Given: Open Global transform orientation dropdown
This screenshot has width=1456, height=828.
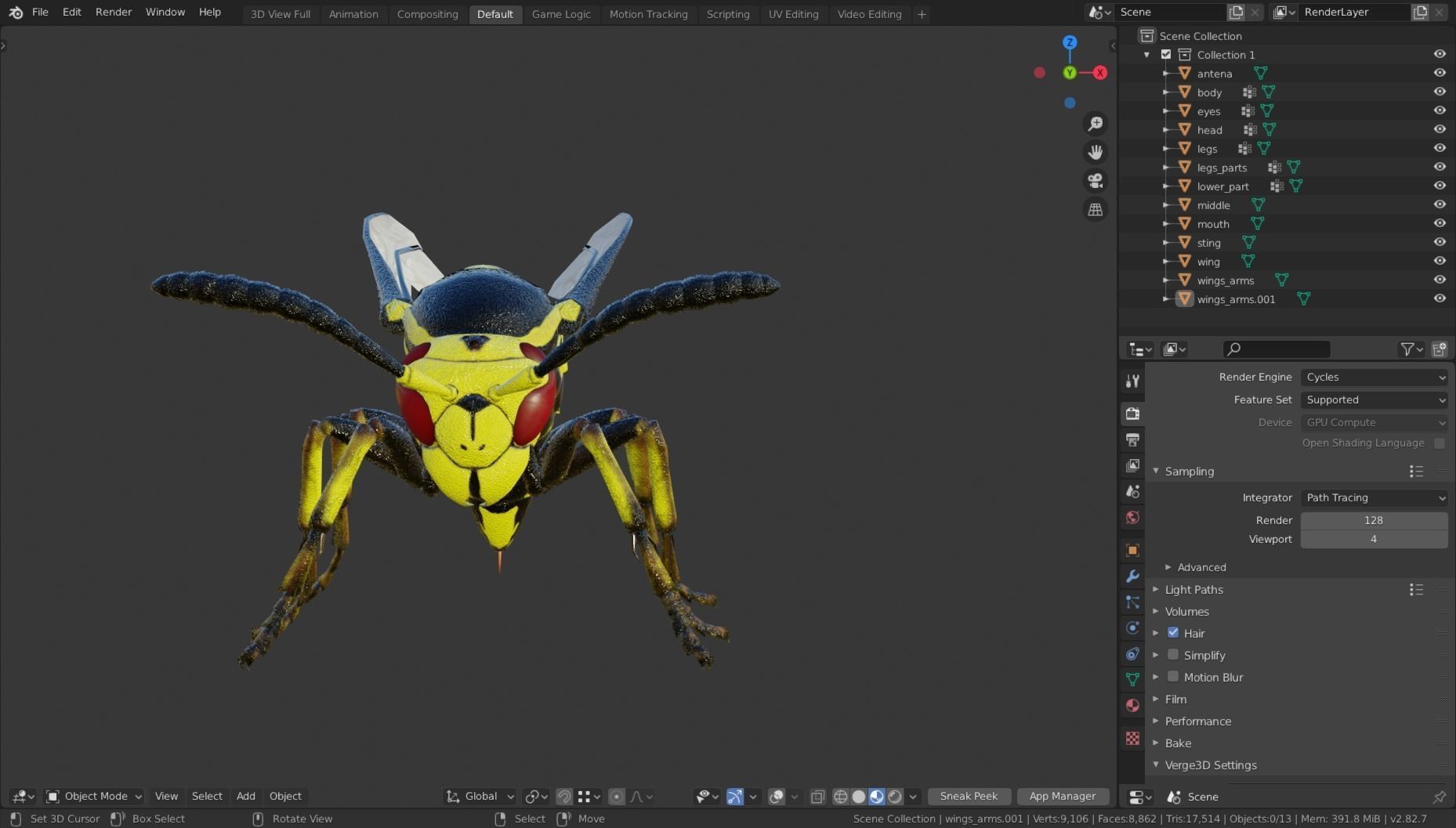Looking at the screenshot, I should click(x=480, y=797).
